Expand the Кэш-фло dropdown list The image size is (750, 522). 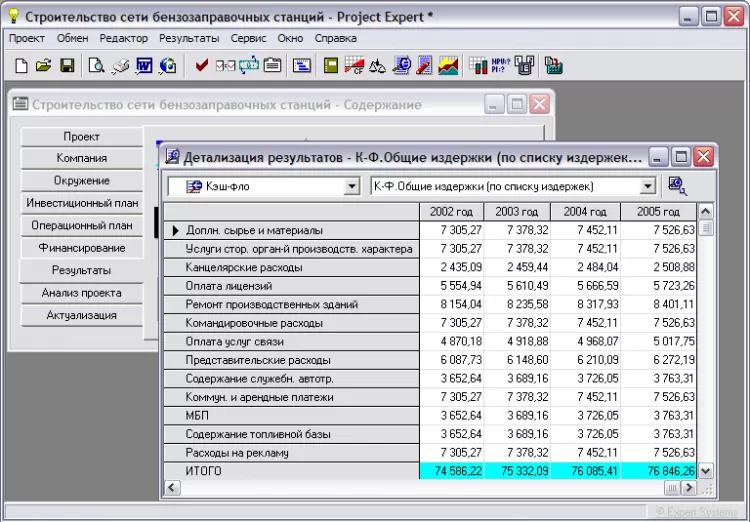351,186
